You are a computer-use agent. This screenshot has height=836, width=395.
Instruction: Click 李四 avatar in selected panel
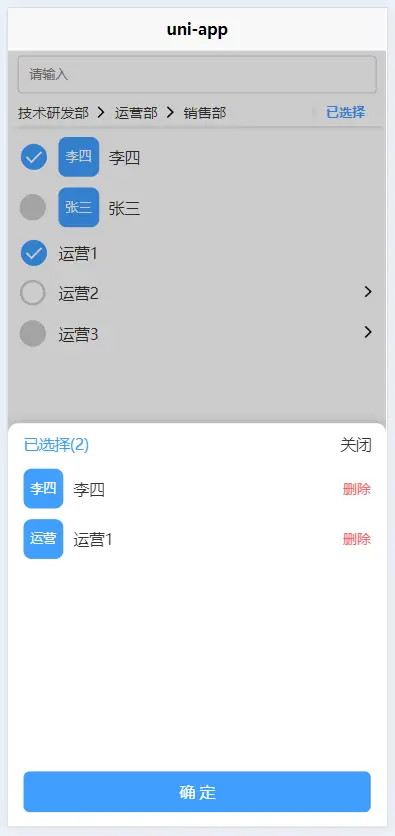[43, 488]
